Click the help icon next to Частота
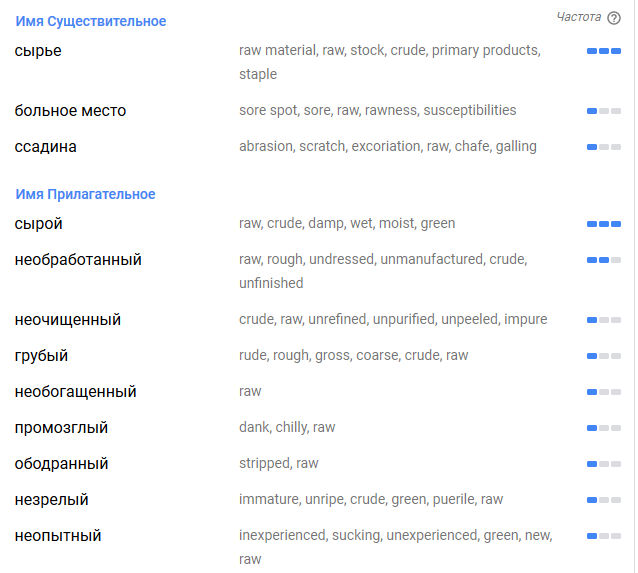 [x=614, y=18]
